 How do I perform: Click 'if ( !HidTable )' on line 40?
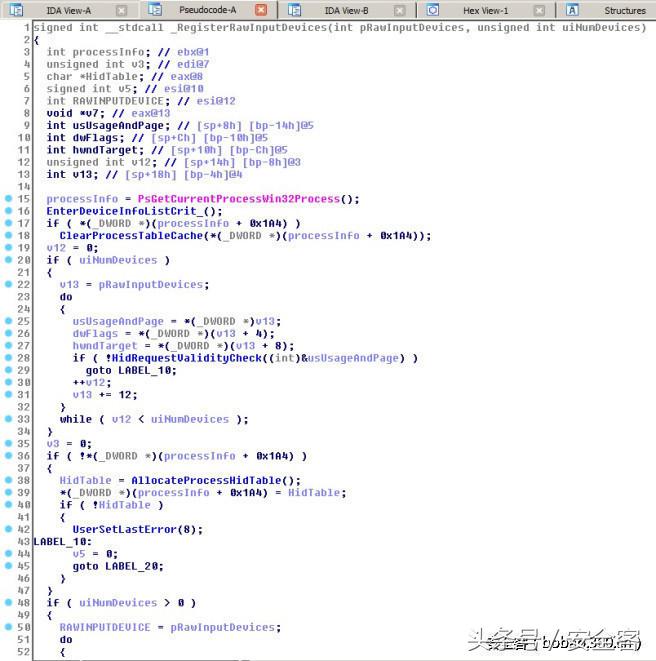[111, 505]
